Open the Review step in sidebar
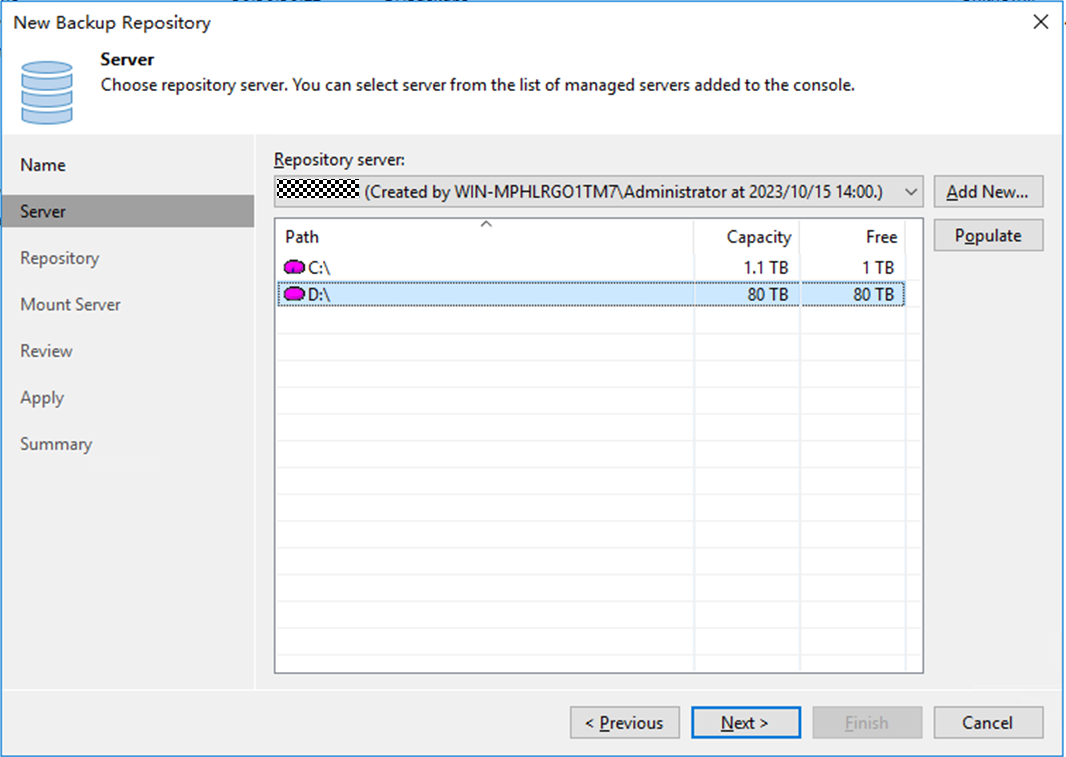The width and height of the screenshot is (1066, 757). (46, 351)
